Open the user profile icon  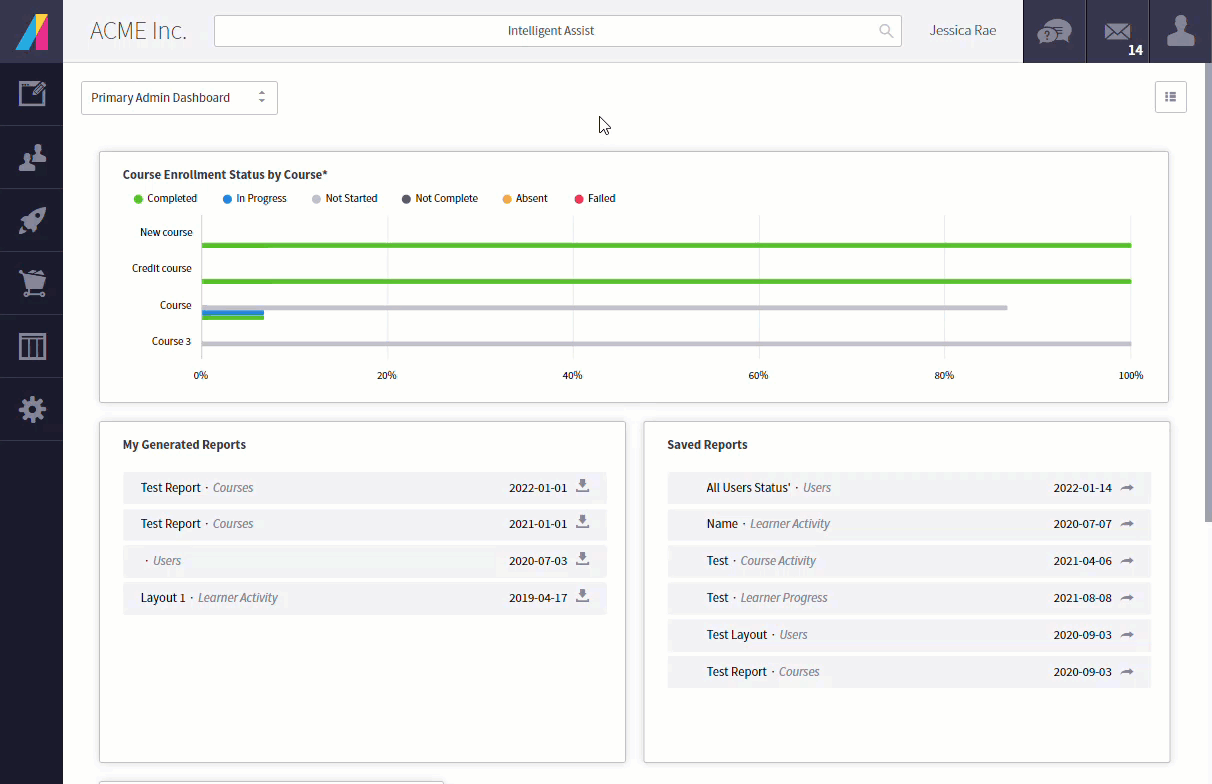pyautogui.click(x=1181, y=32)
